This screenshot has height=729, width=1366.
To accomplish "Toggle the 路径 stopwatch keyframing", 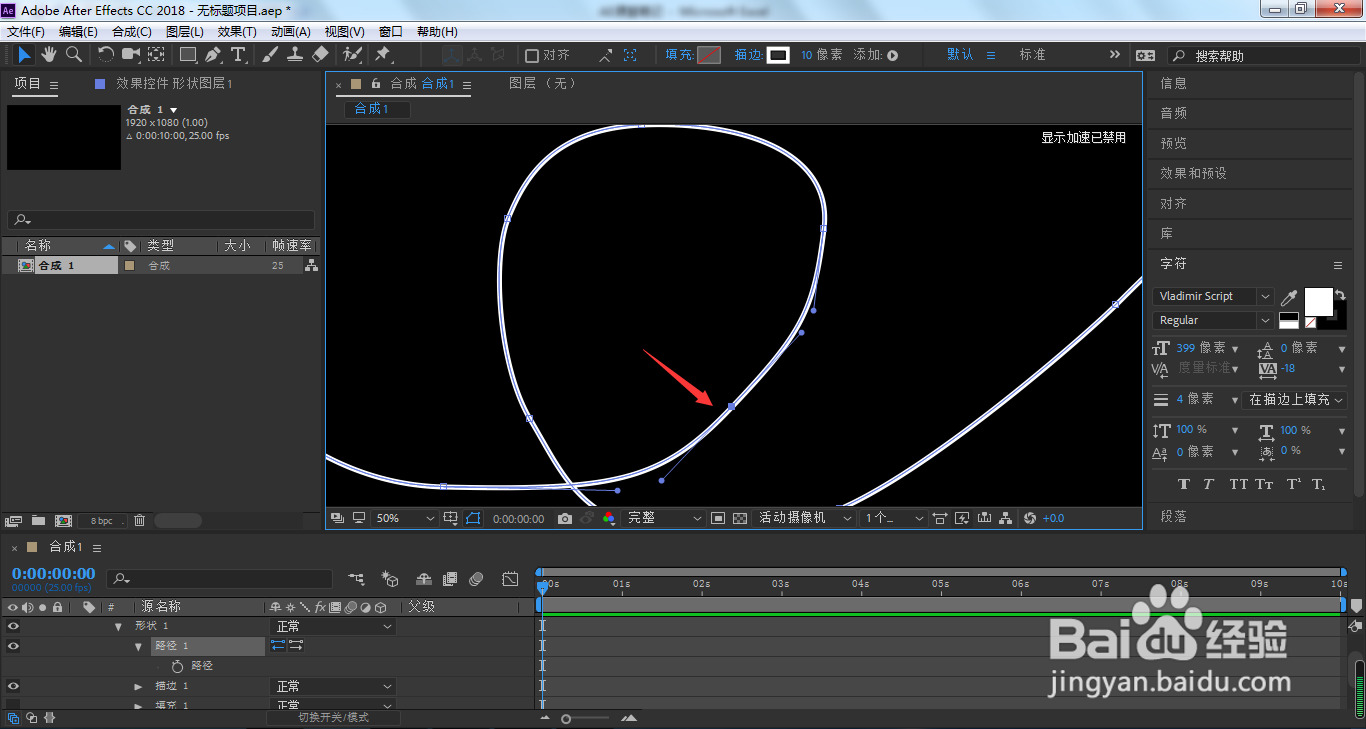I will tap(178, 666).
